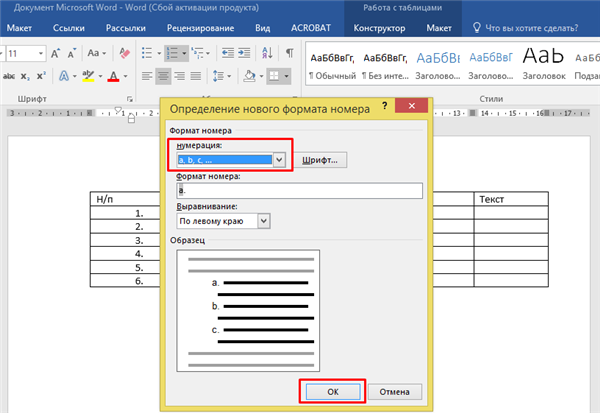This screenshot has width=600, height=413.
Task: Click the Текст header cell
Action: [511, 199]
